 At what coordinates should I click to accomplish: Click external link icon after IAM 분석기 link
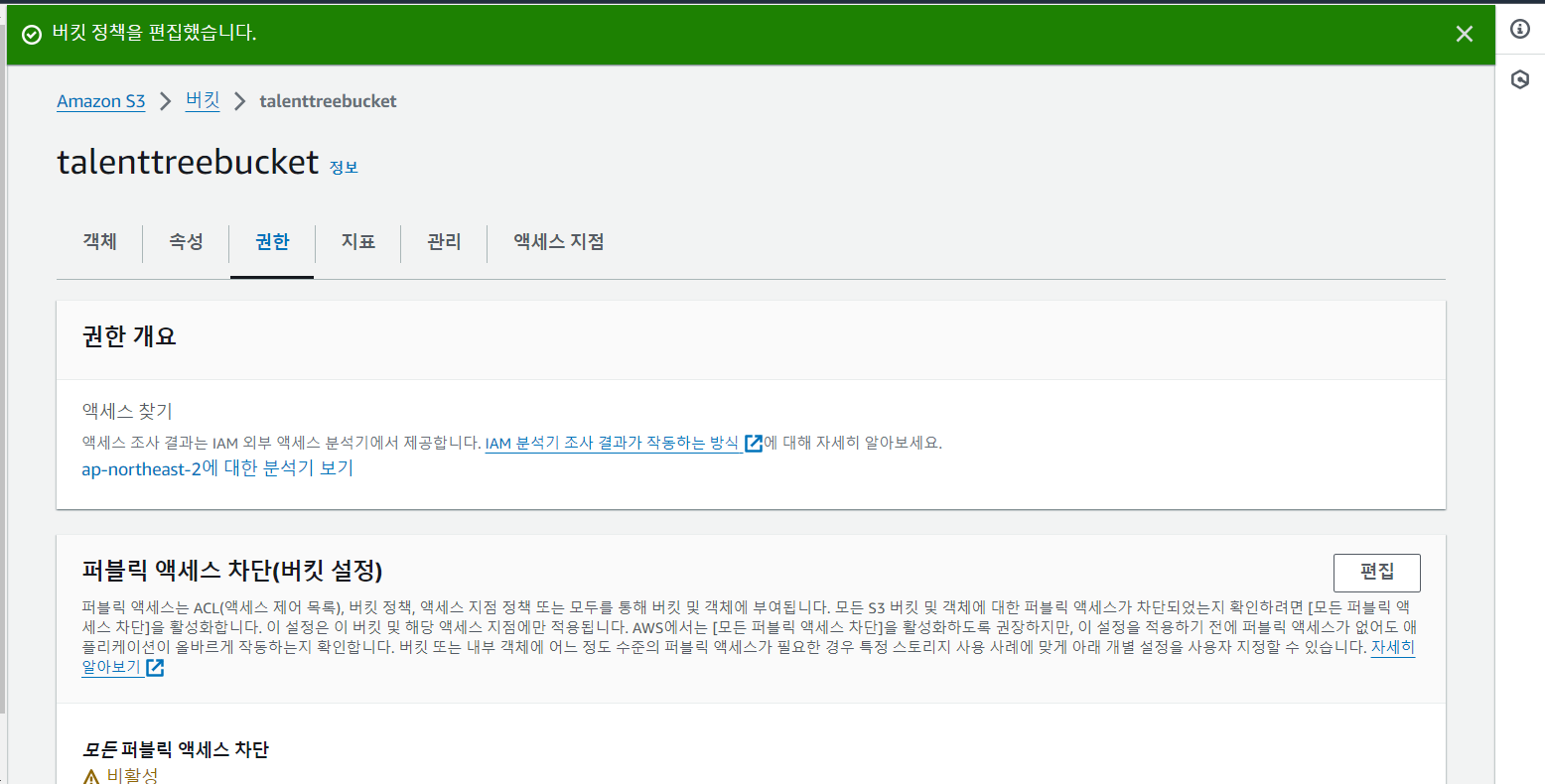pyautogui.click(x=754, y=443)
